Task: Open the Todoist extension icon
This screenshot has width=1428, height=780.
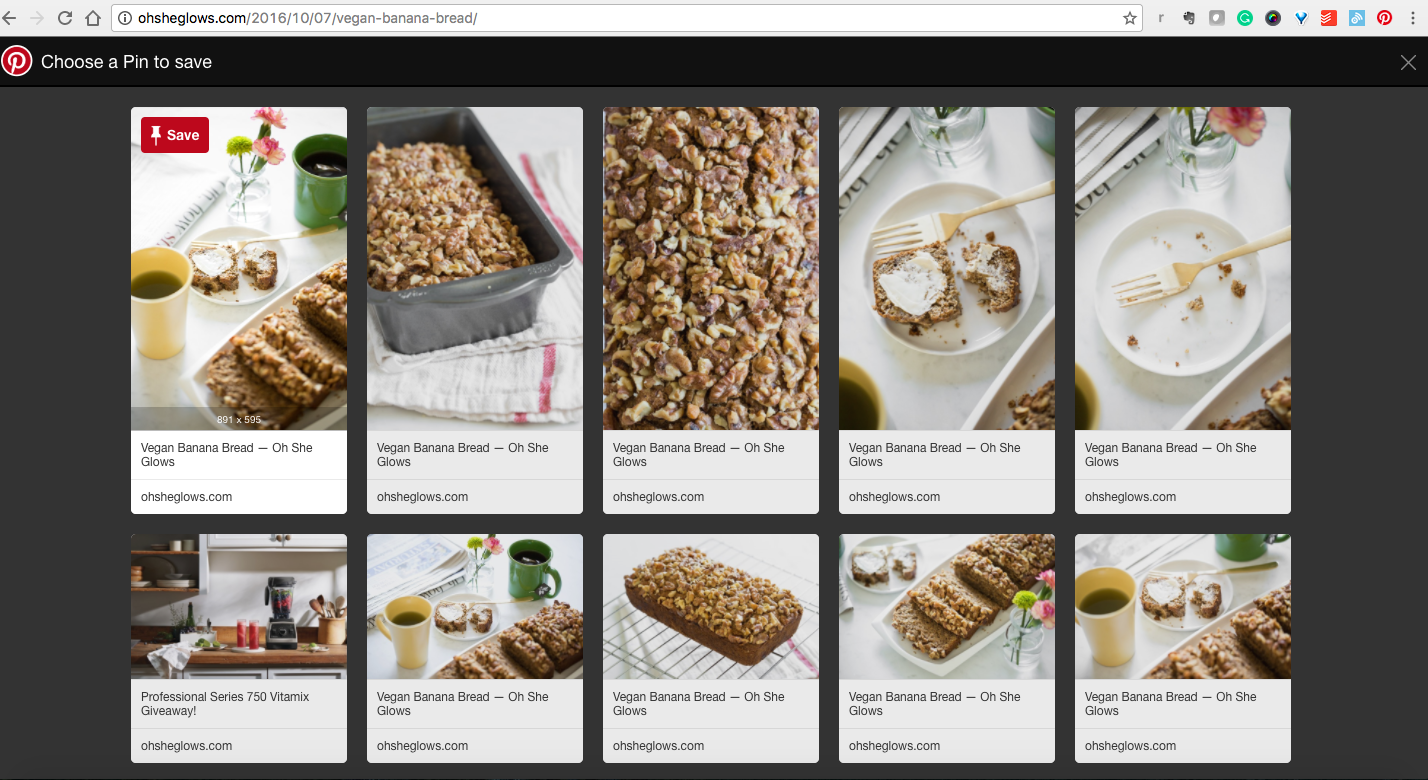Action: (1328, 18)
